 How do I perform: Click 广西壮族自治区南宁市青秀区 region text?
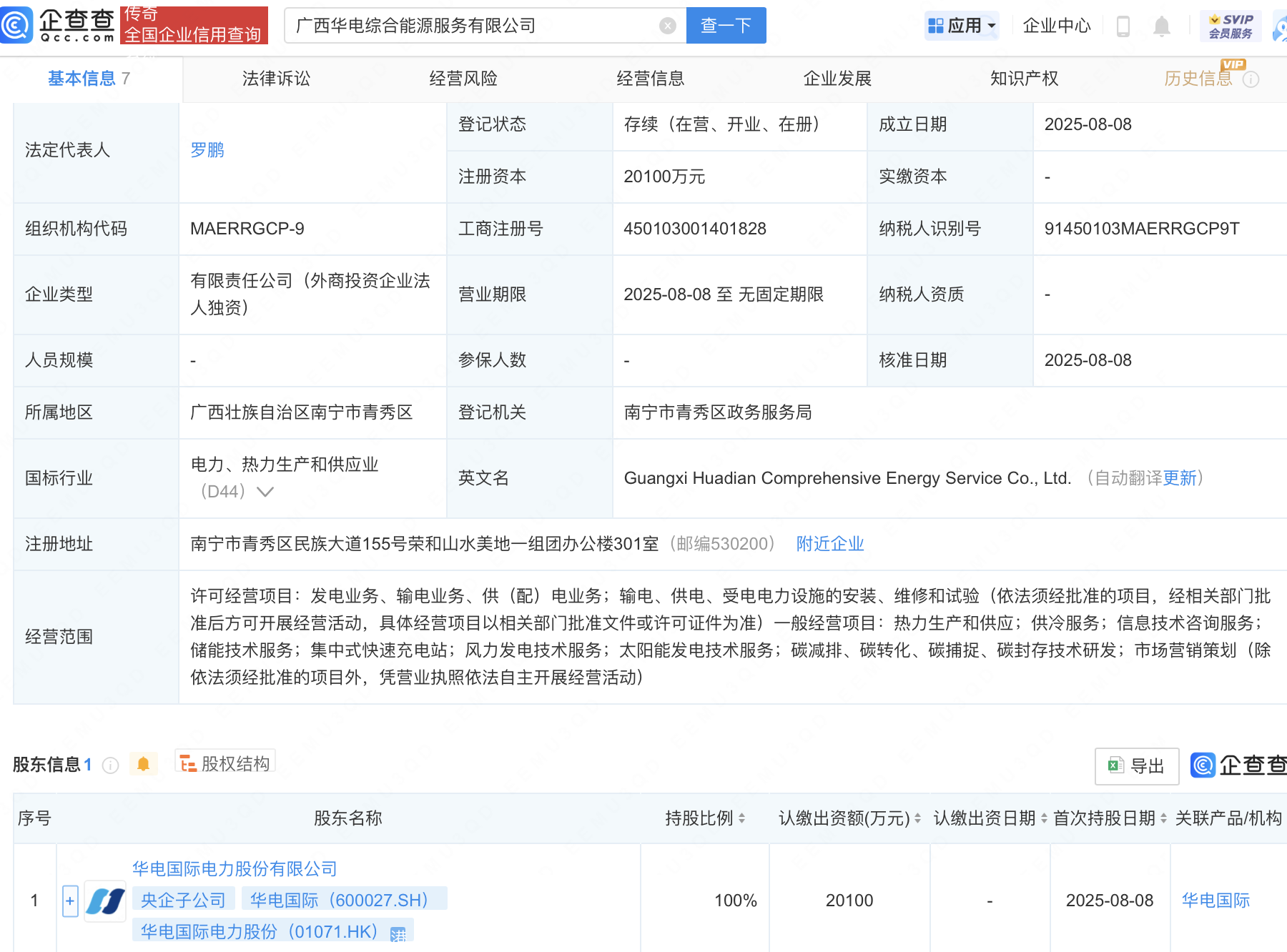[x=302, y=412]
